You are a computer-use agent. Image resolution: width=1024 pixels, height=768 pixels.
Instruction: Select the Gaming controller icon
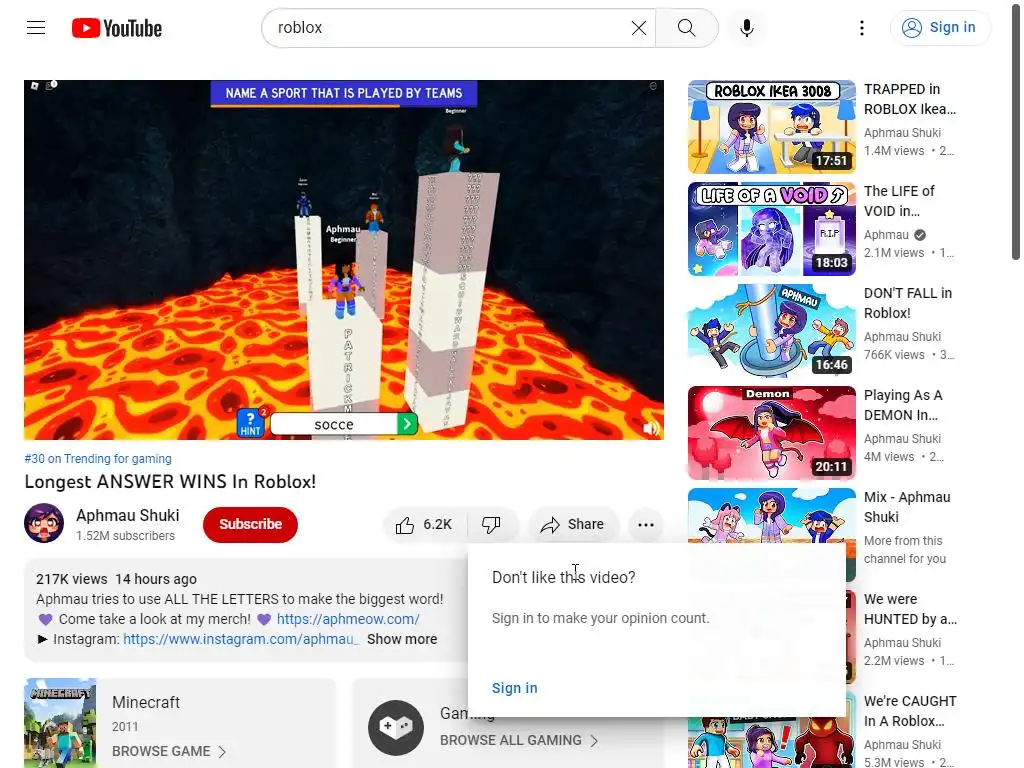(396, 728)
